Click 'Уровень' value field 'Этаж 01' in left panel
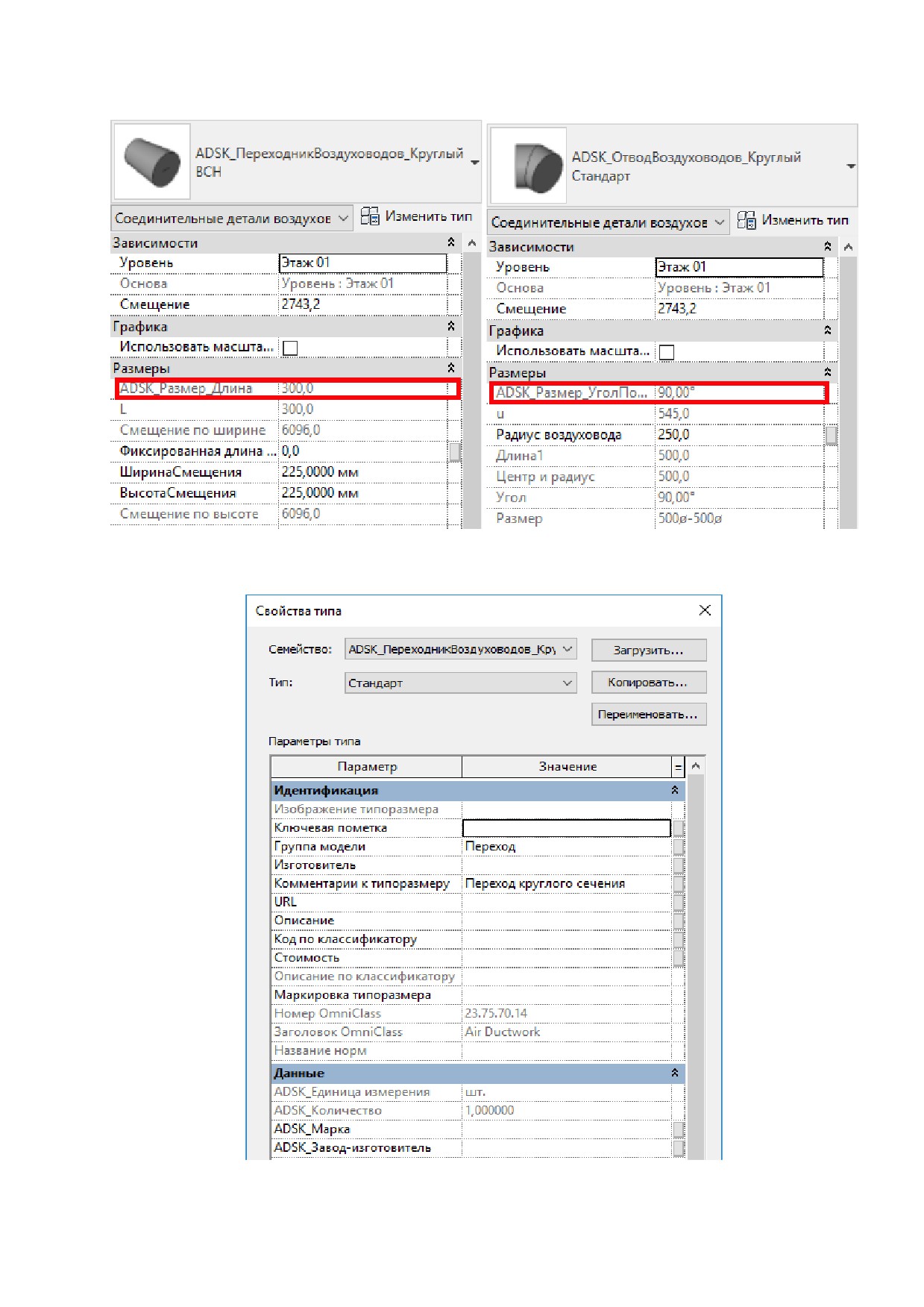The height and width of the screenshot is (1307, 924). tap(363, 263)
